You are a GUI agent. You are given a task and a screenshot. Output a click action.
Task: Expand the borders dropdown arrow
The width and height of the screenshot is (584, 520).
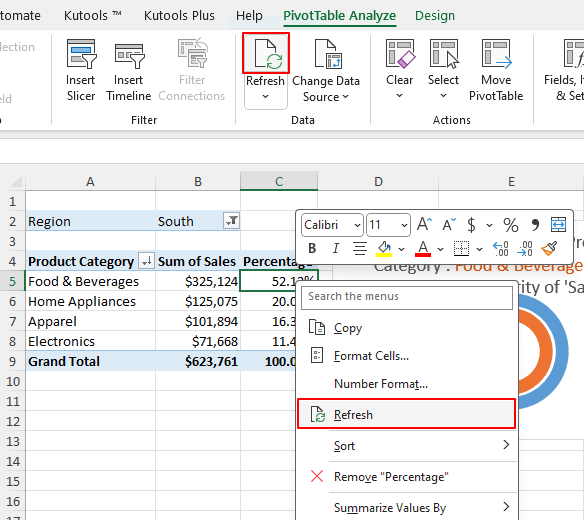pyautogui.click(x=479, y=249)
